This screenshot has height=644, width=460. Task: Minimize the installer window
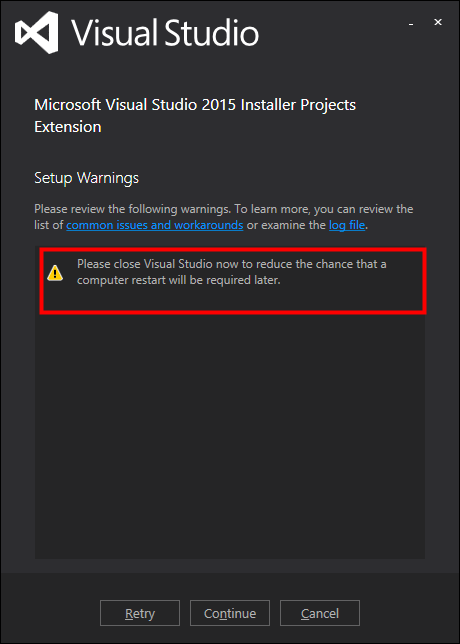pos(411,24)
